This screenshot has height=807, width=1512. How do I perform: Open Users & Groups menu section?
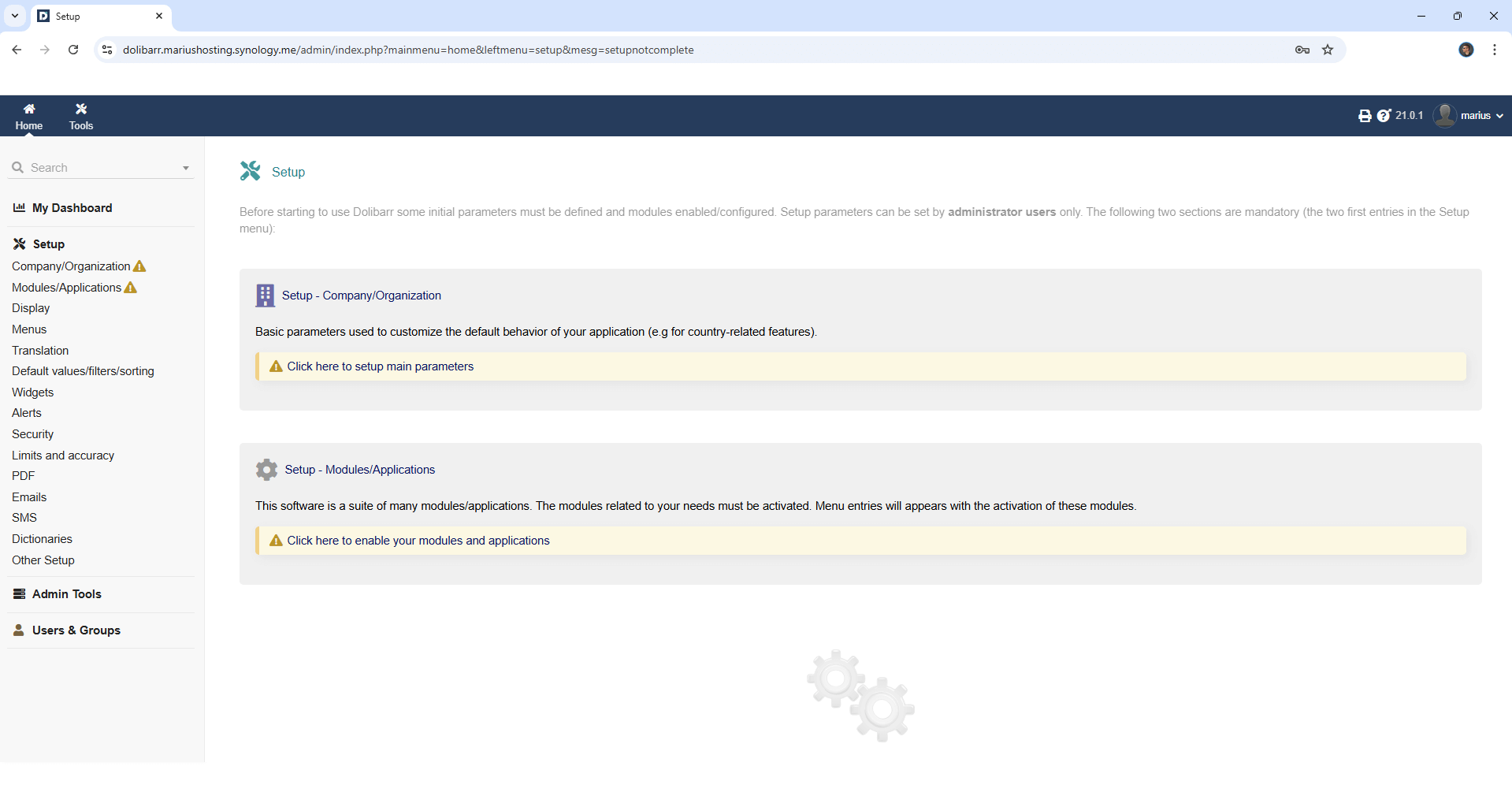pyautogui.click(x=76, y=630)
